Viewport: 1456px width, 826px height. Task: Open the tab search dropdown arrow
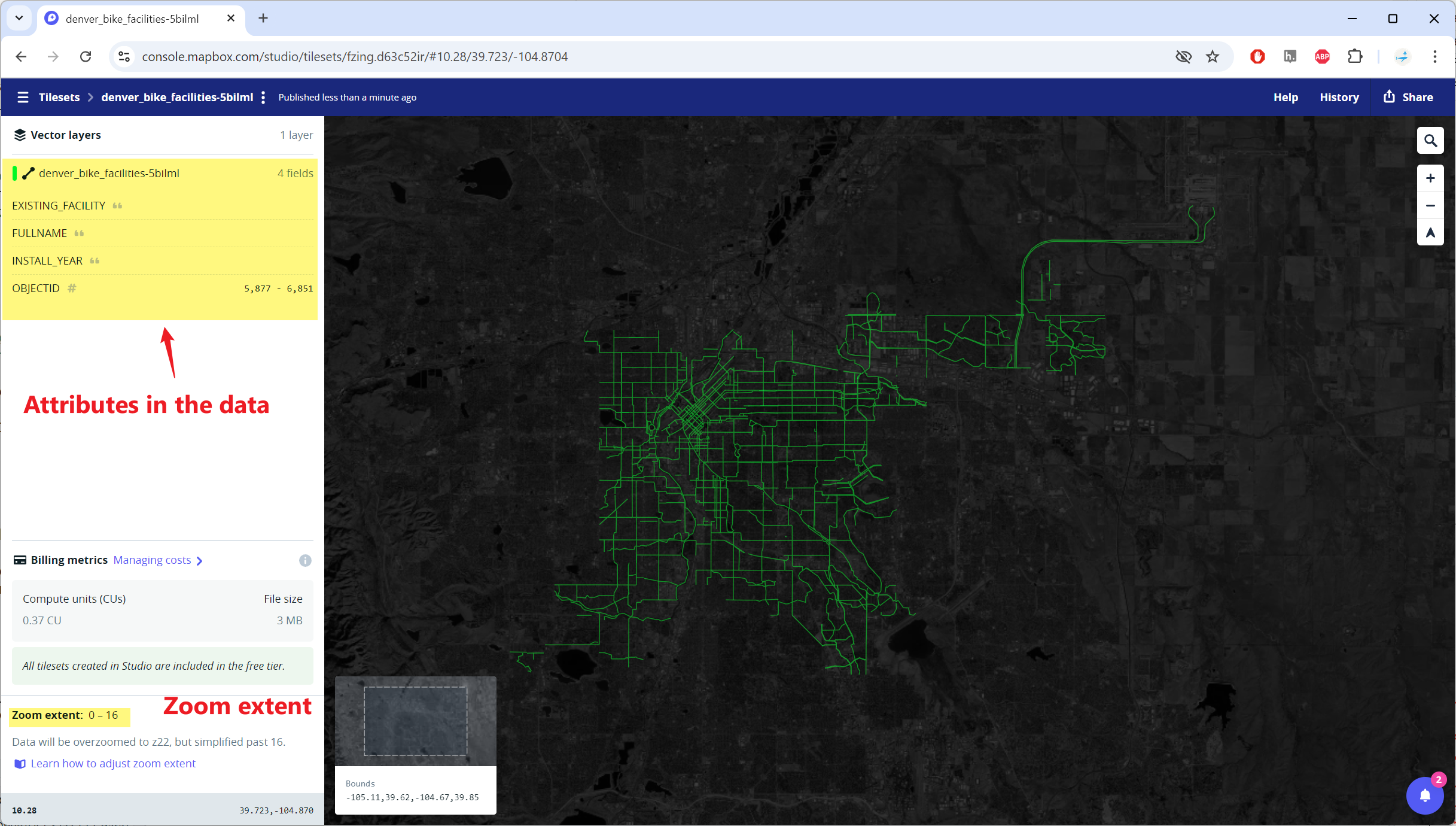19,18
